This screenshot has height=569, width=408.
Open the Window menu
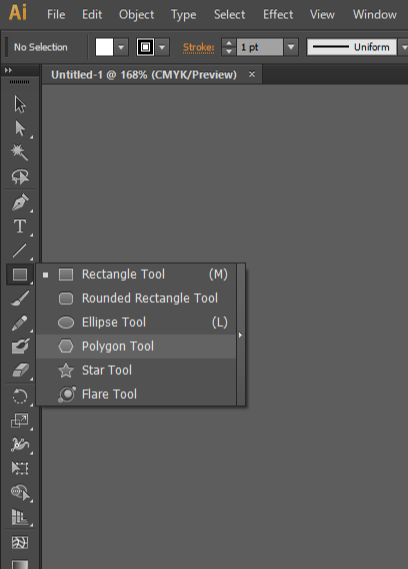pyautogui.click(x=375, y=15)
